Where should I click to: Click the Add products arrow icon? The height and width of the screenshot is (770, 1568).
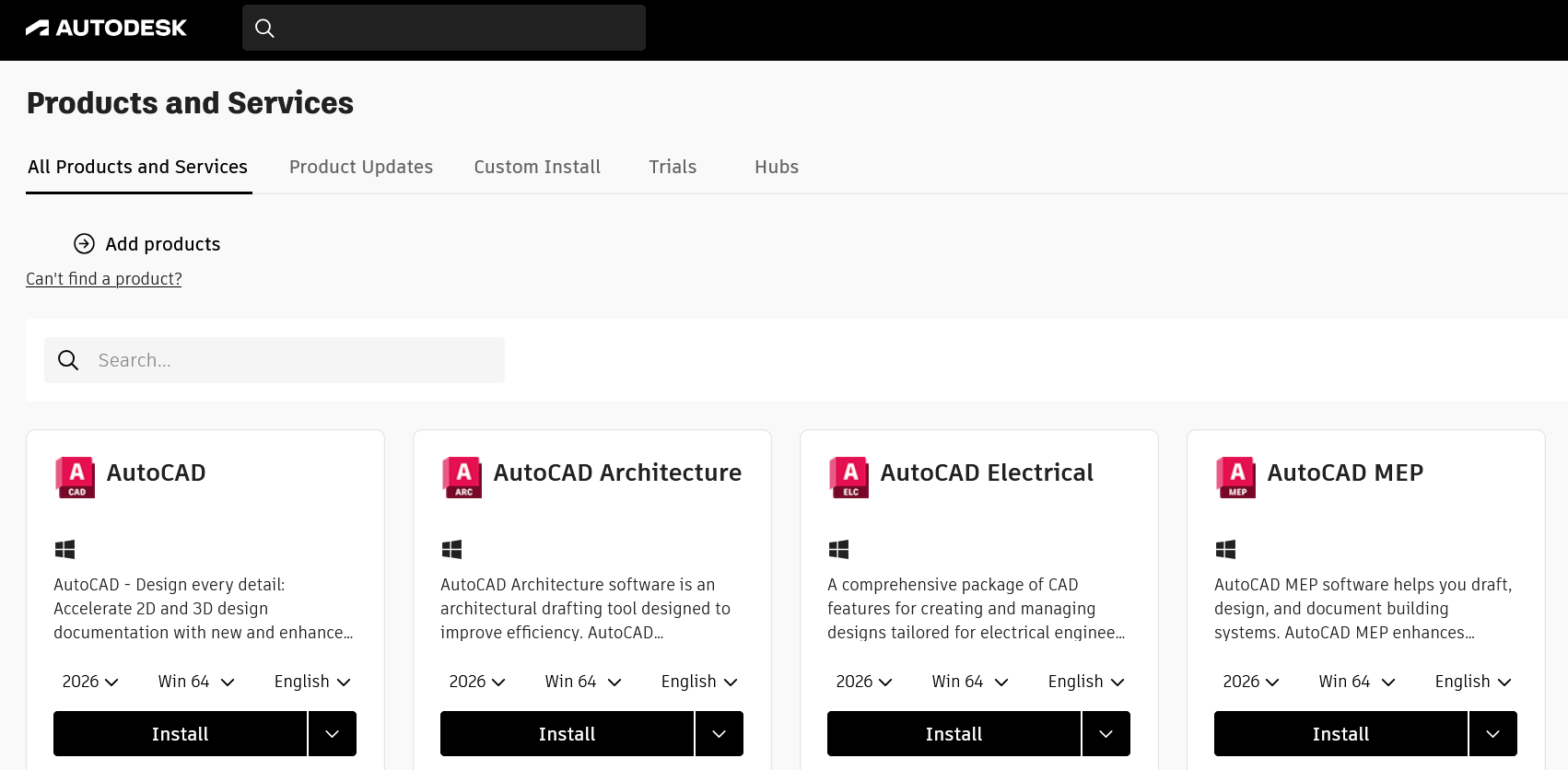84,243
